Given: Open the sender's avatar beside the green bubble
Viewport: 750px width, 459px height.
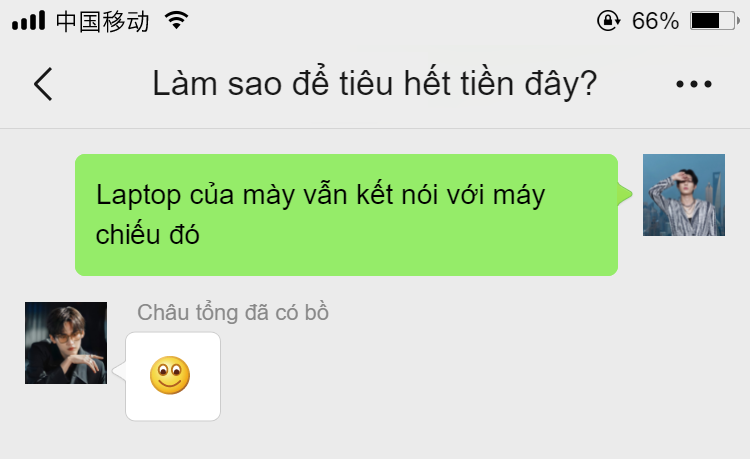Looking at the screenshot, I should (684, 195).
